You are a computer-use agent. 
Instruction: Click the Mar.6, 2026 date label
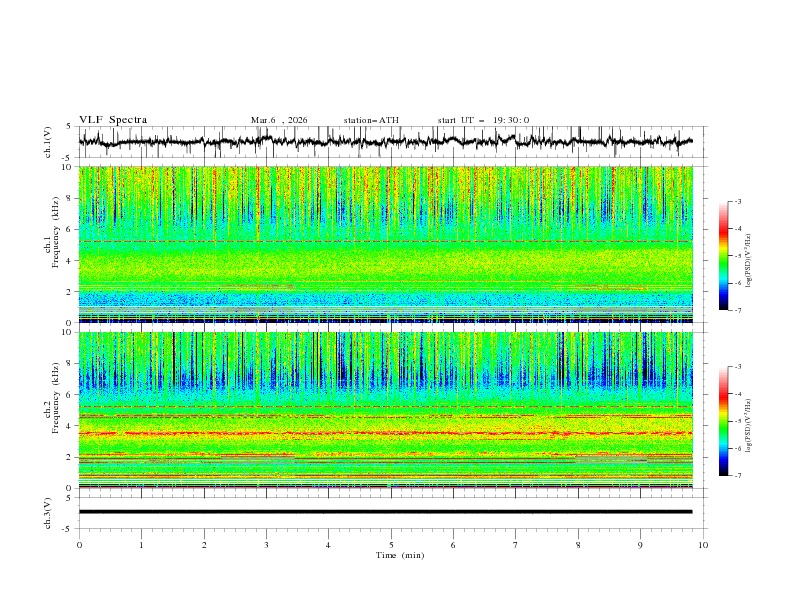pos(279,120)
